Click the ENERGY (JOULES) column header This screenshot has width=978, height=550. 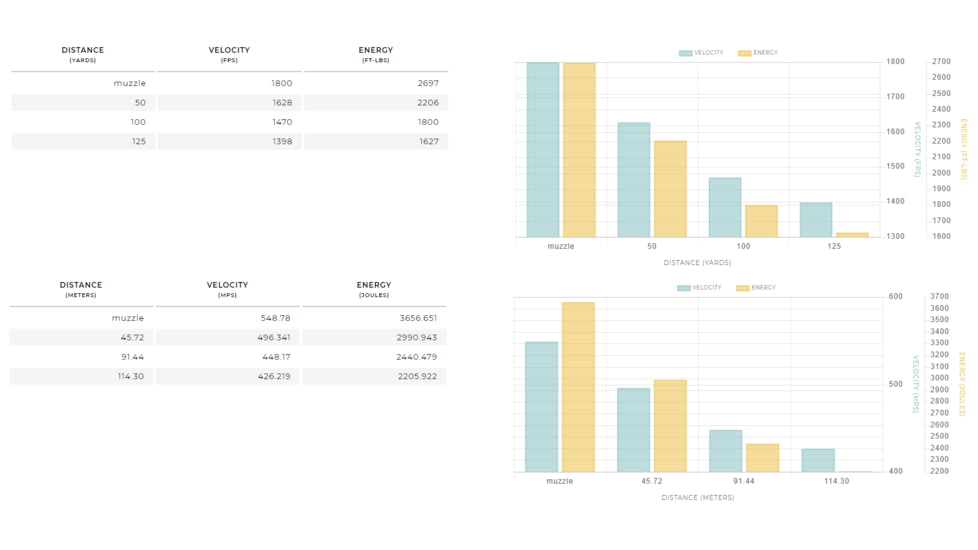(374, 289)
